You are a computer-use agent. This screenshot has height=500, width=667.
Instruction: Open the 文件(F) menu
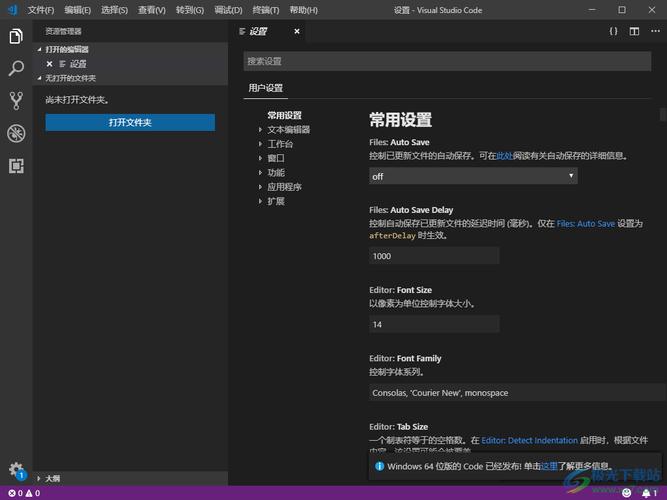point(41,10)
